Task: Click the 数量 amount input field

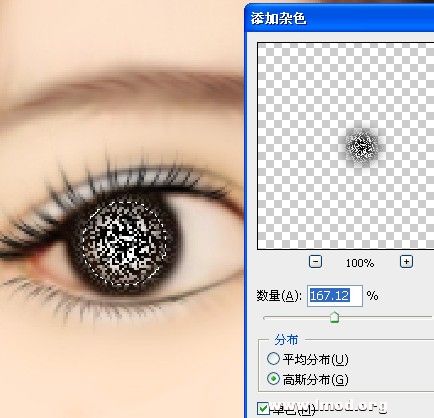Action: (335, 296)
